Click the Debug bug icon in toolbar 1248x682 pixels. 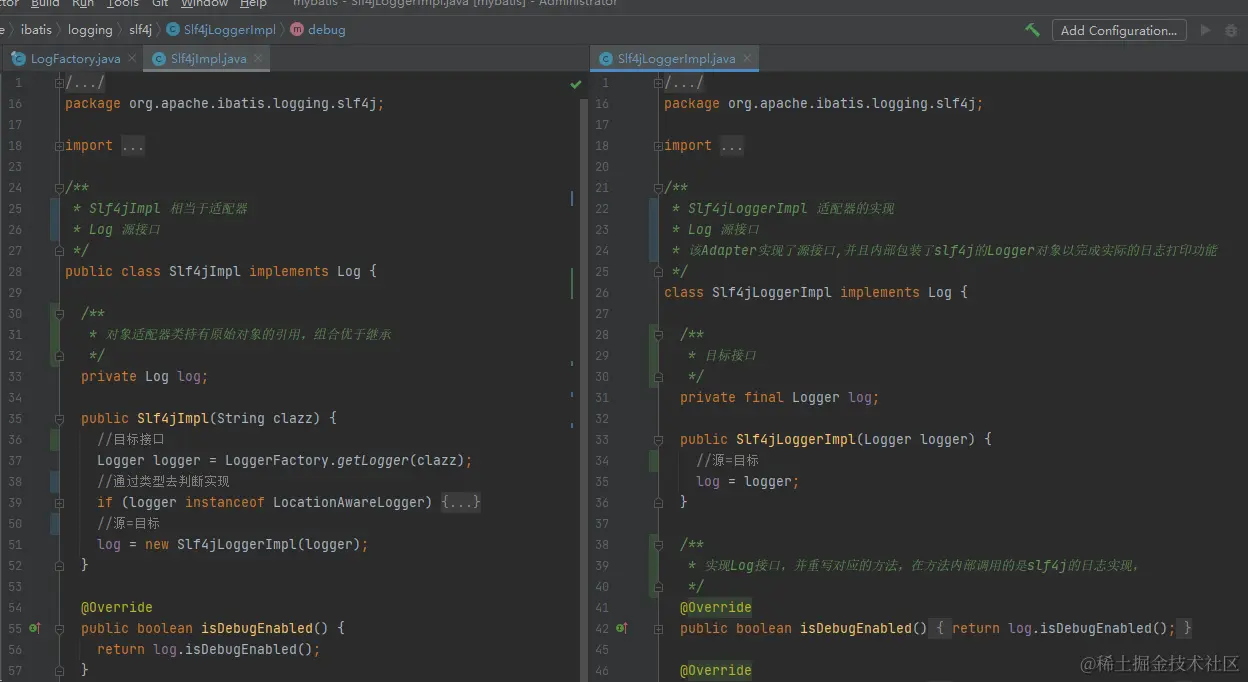pos(1232,30)
